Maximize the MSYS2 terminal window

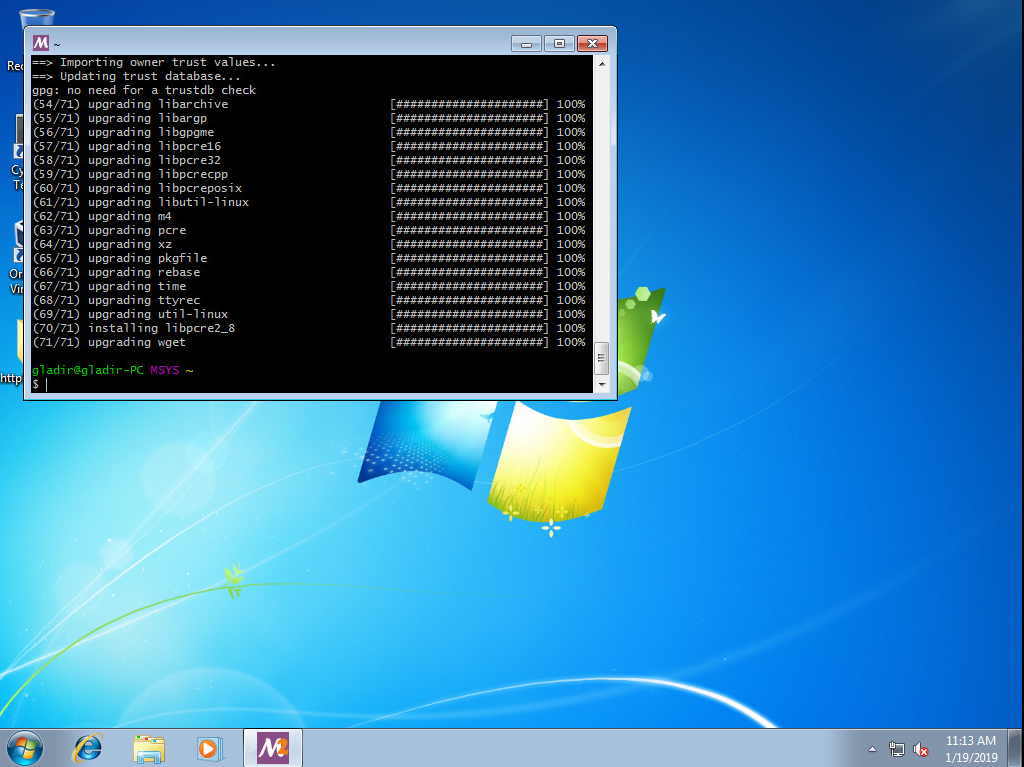coord(559,43)
